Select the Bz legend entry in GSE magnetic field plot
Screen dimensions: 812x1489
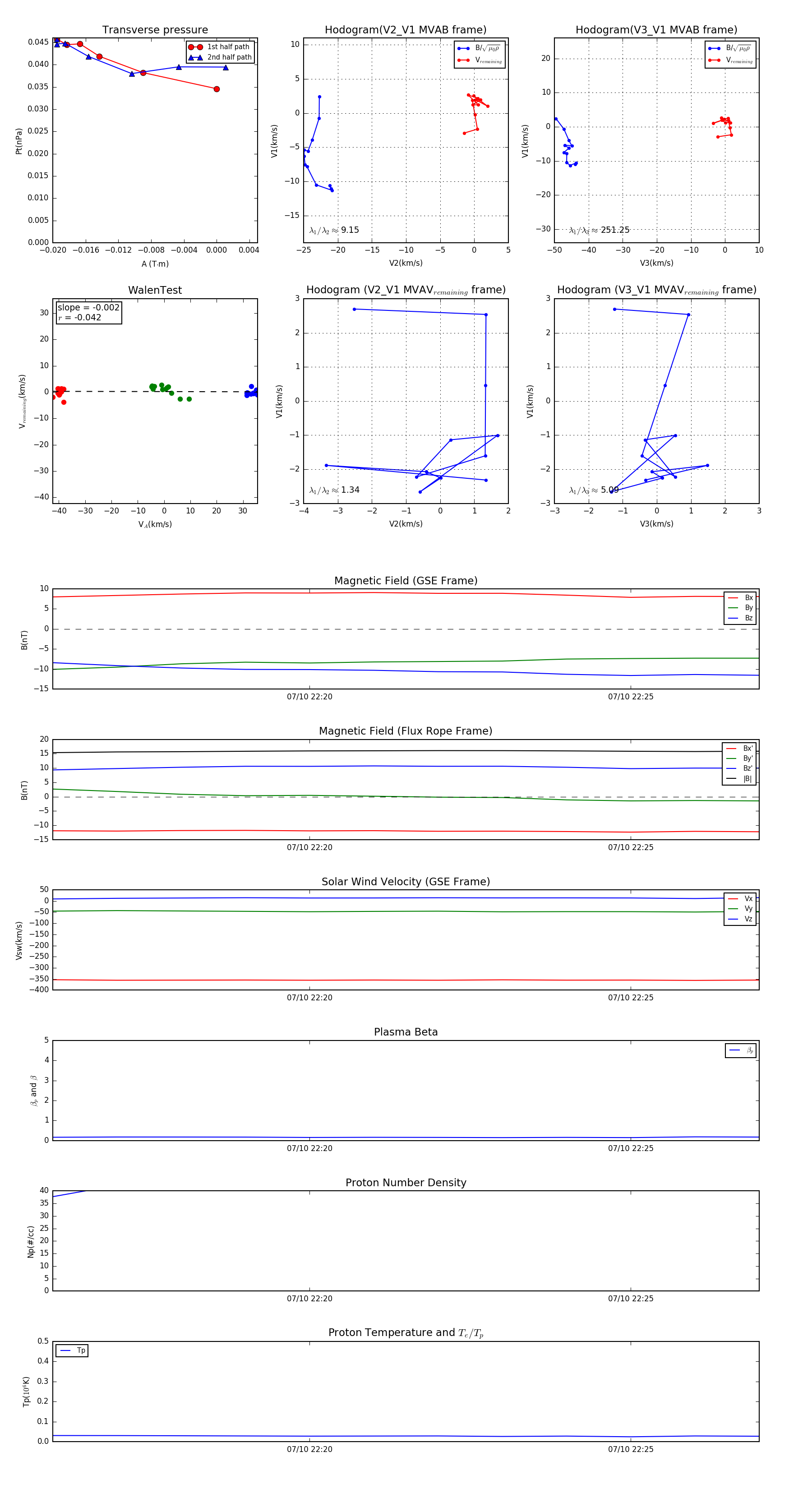coord(740,618)
